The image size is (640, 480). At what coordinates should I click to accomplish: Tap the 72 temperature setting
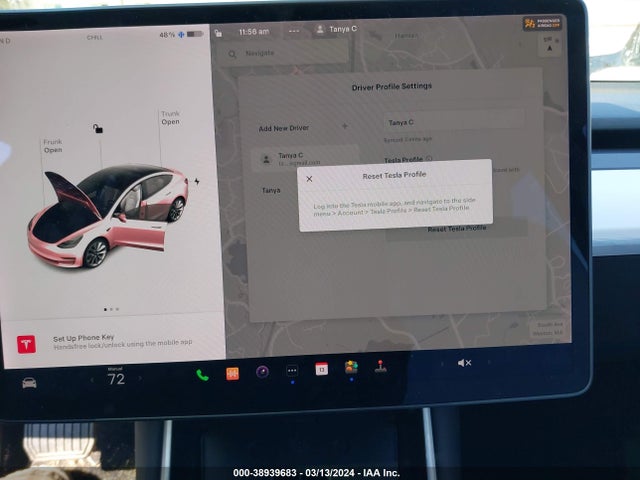[x=116, y=379]
